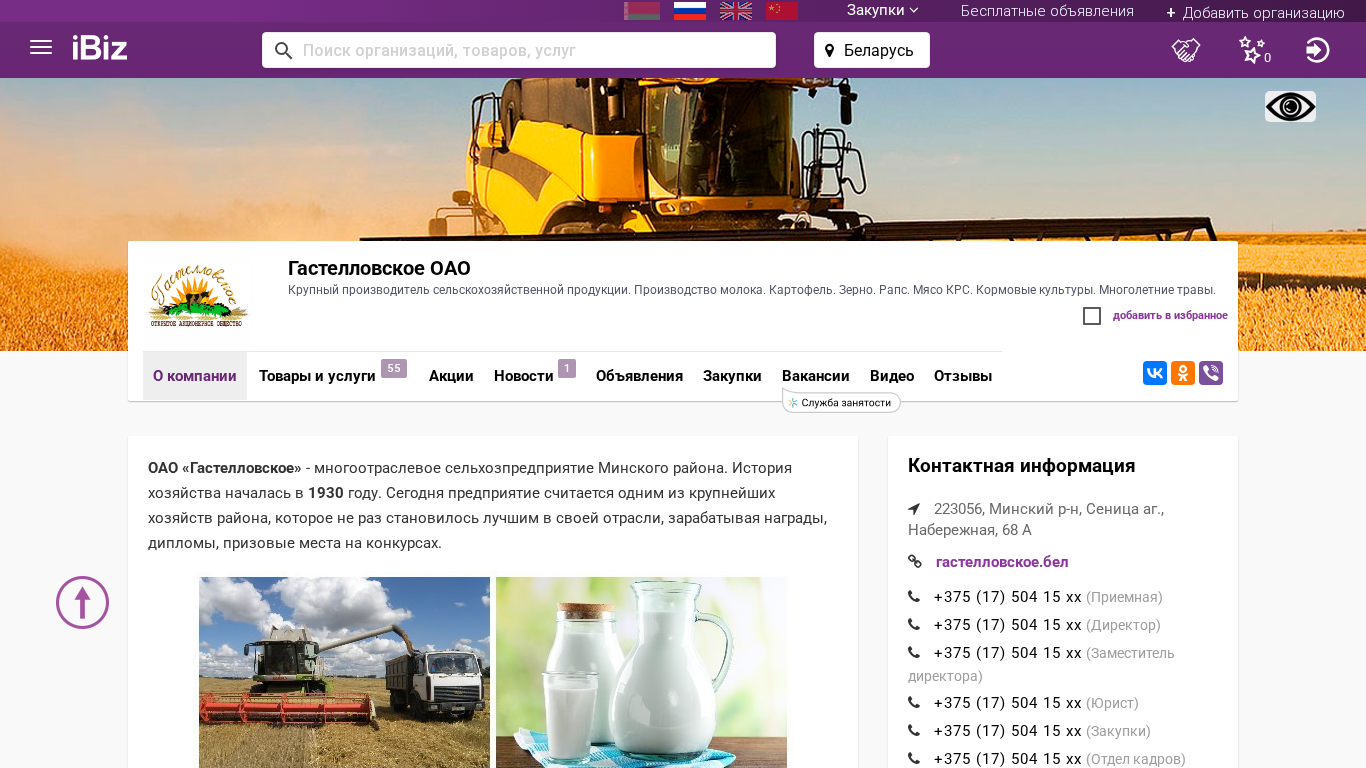Open the hamburger main menu
The width and height of the screenshot is (1366, 768).
click(x=41, y=47)
